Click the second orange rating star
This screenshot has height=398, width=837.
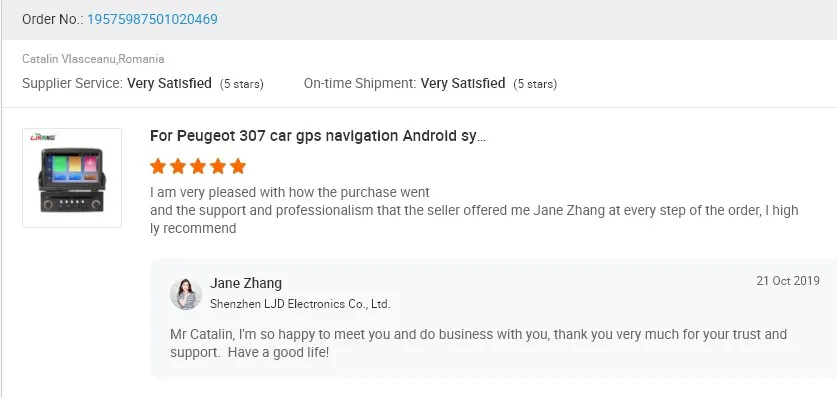(178, 166)
